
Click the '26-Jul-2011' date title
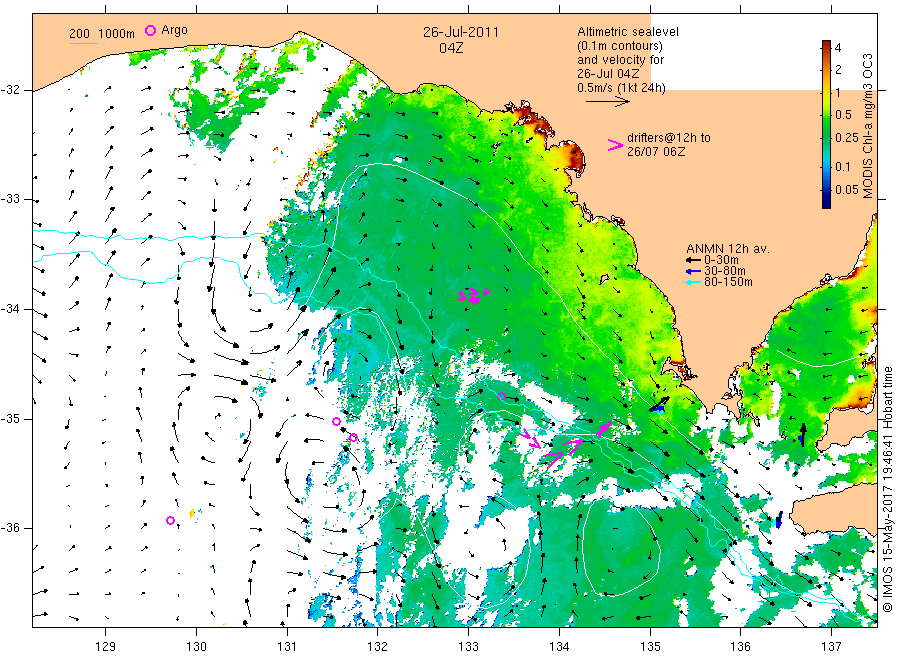coord(461,32)
